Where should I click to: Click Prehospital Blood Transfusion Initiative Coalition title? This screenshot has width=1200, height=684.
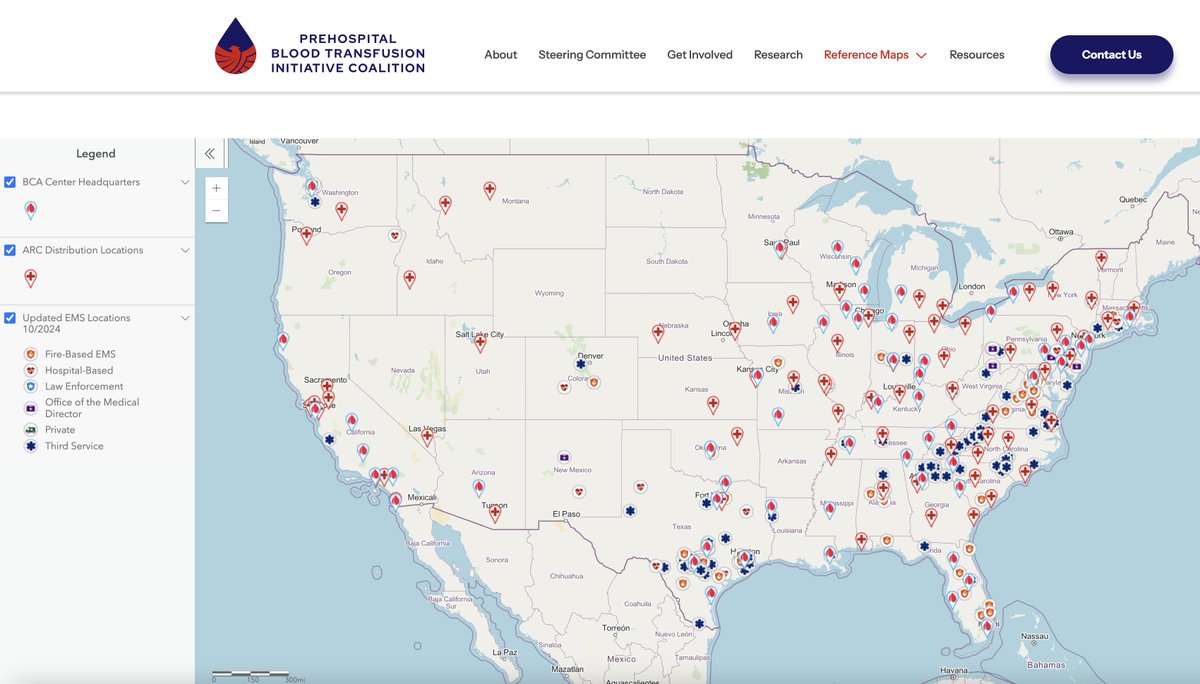[x=348, y=53]
